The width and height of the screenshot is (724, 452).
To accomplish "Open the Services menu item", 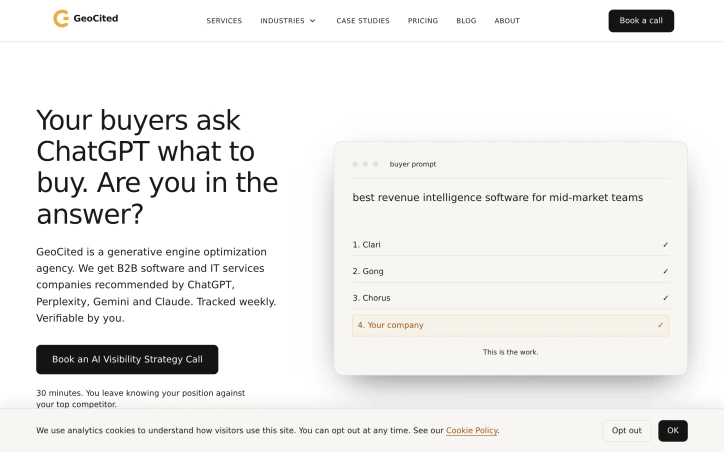I will [x=224, y=21].
